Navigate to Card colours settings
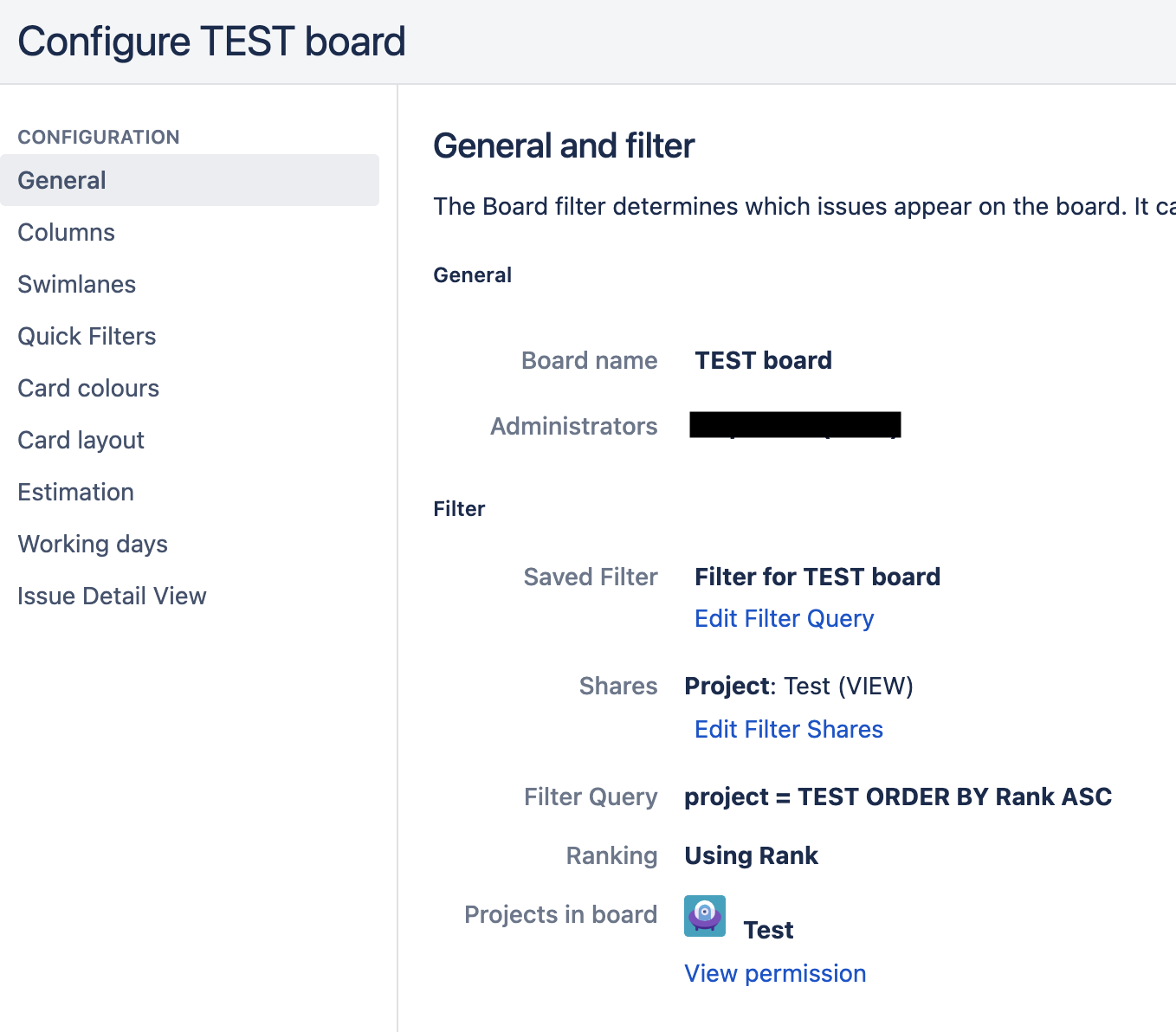The width and height of the screenshot is (1176, 1032). (88, 388)
